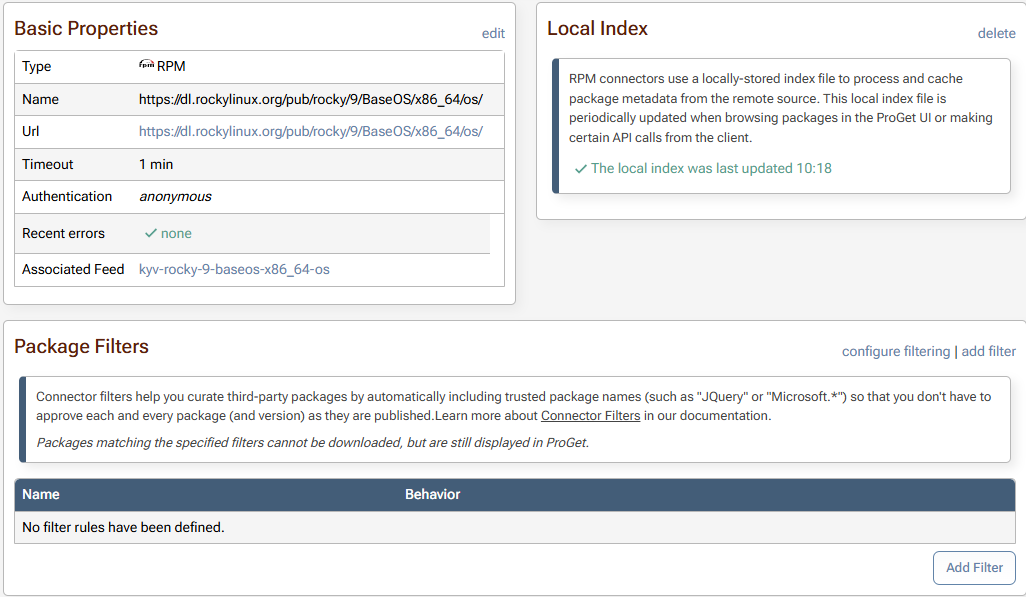1026x597 pixels.
Task: Click the green checkmark beside Recent errors
Action: point(151,233)
